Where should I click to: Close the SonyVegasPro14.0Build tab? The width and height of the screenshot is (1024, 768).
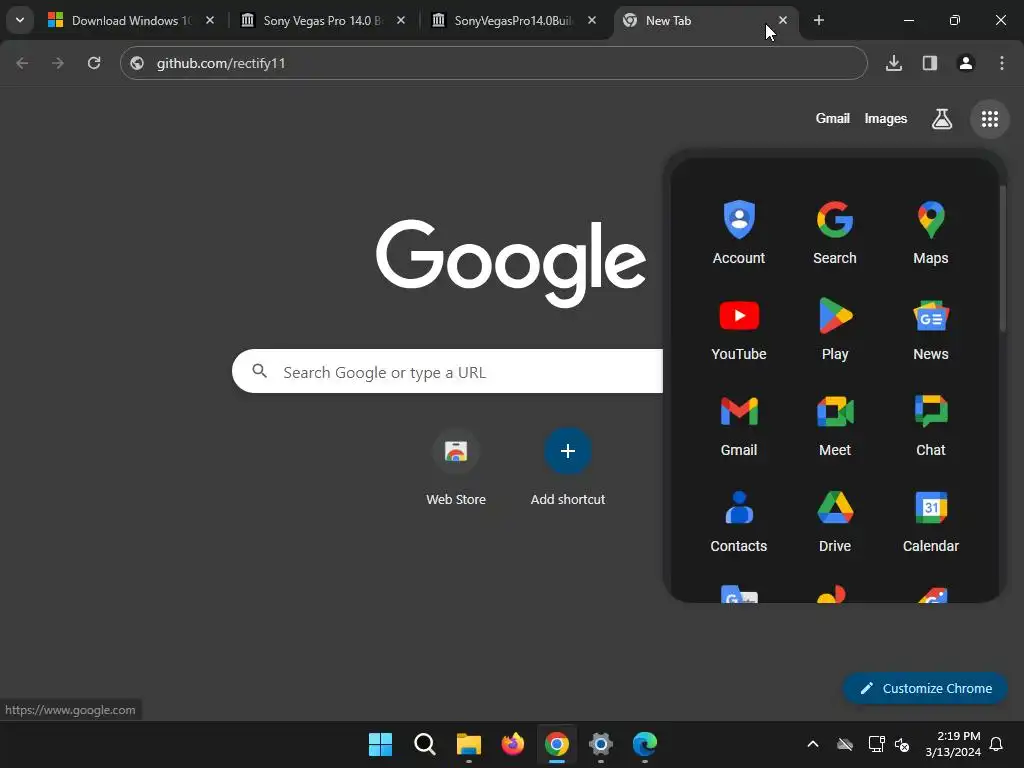point(592,20)
